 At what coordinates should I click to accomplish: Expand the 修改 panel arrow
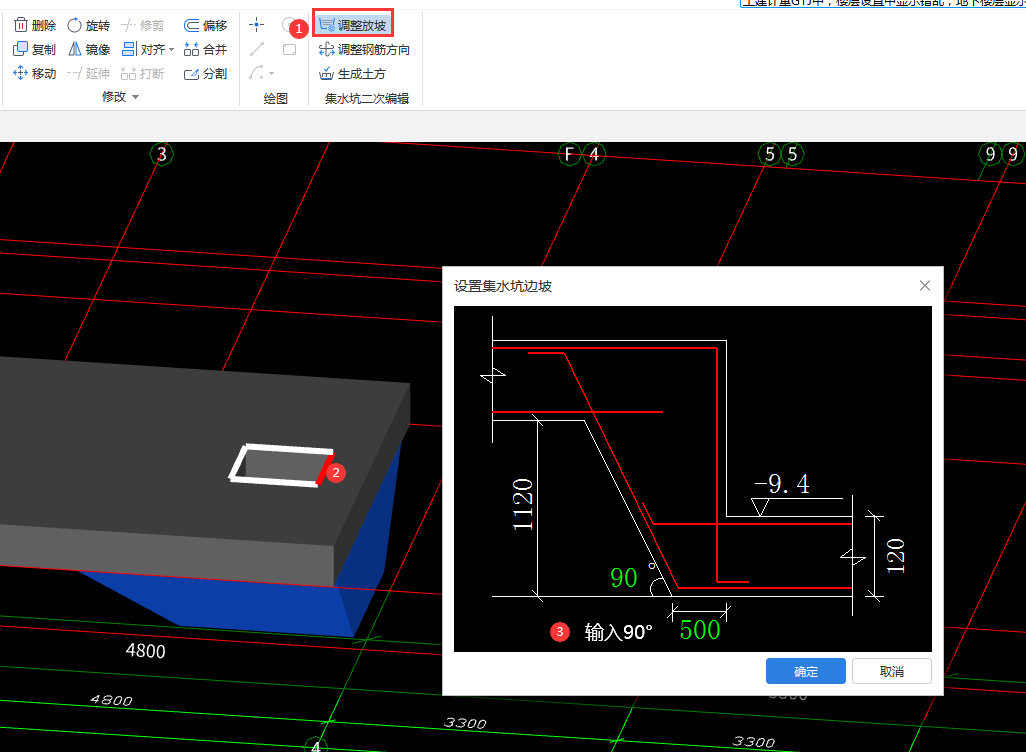point(135,97)
